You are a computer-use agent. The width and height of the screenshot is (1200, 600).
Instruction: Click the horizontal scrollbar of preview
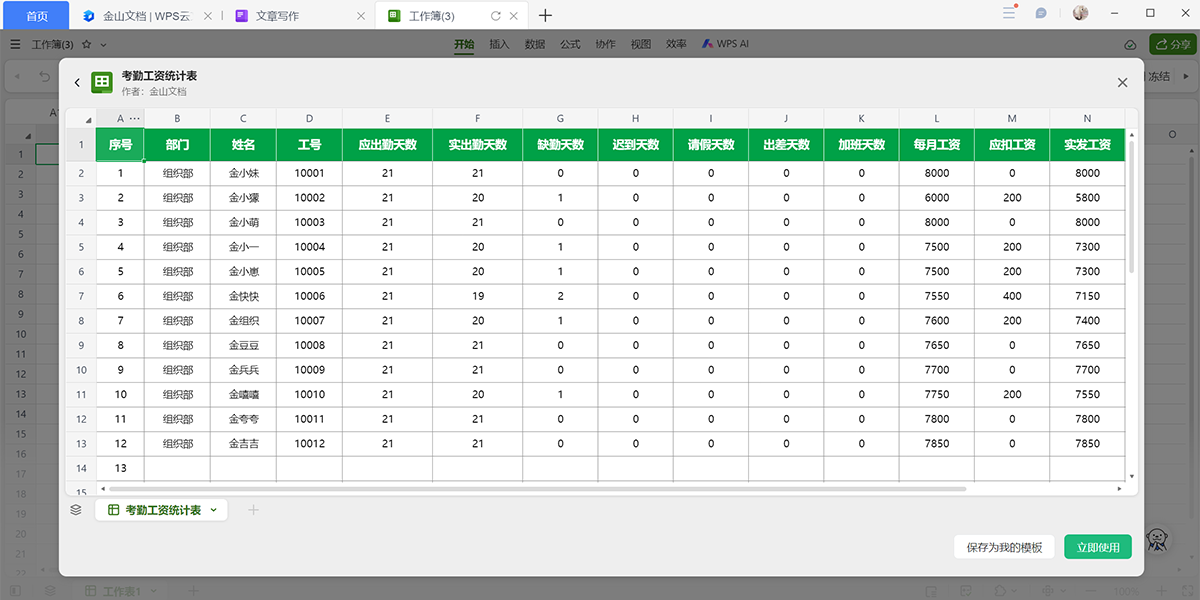pos(540,489)
